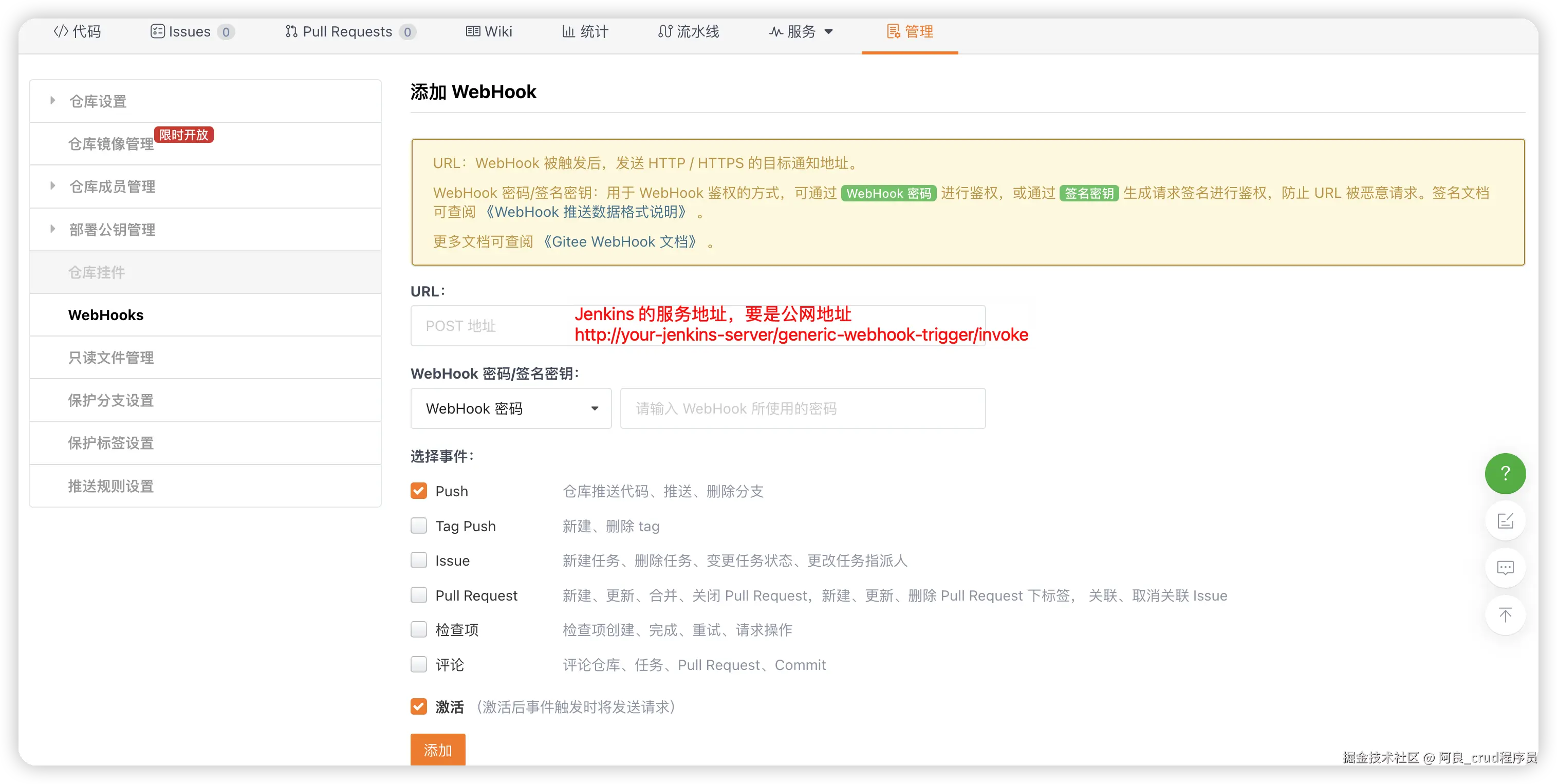The height and width of the screenshot is (784, 1557).
Task: Expand the 仓库设置 sidebar section
Action: tap(98, 102)
